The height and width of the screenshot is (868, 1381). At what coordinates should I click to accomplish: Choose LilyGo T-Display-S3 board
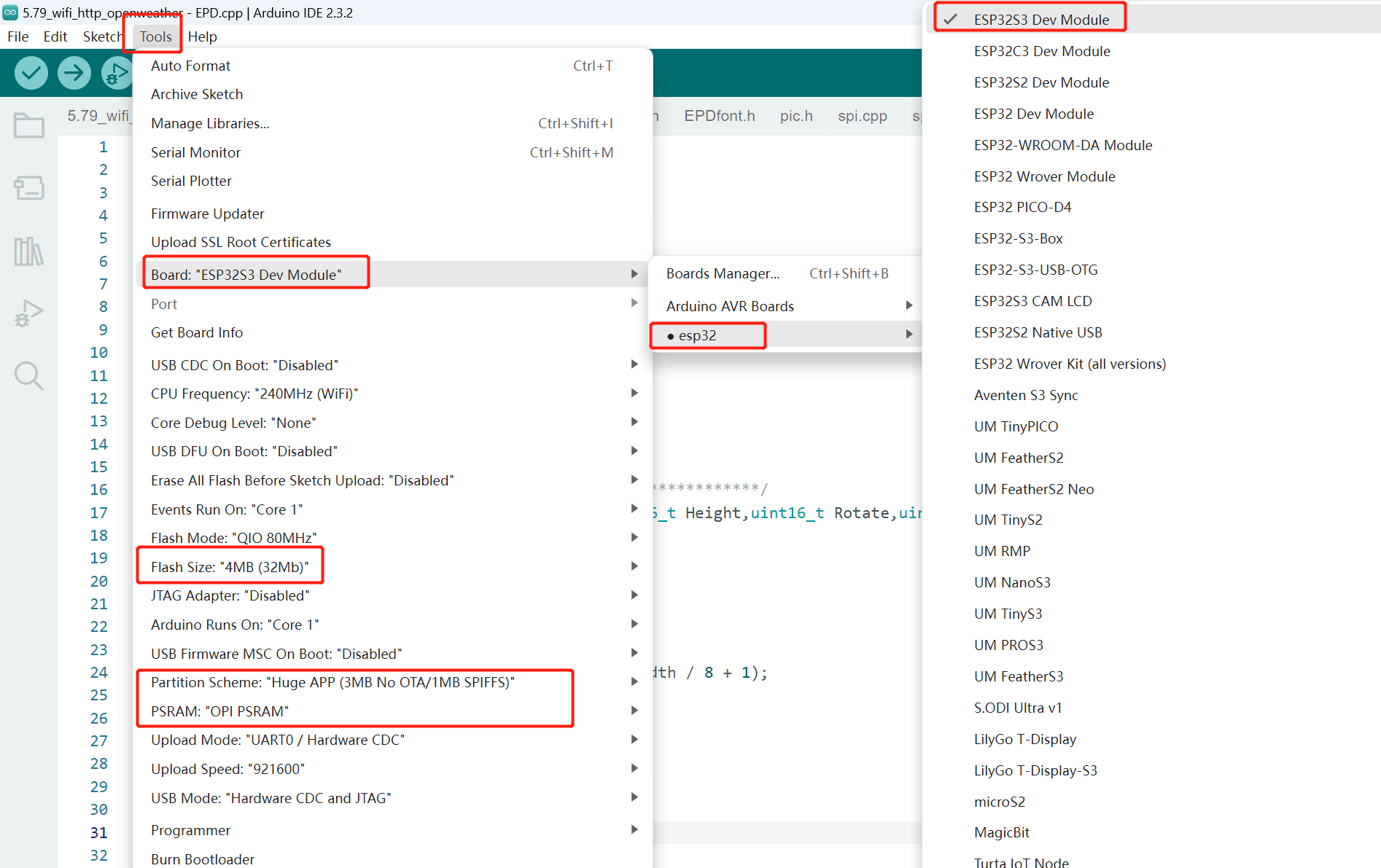1152,770
